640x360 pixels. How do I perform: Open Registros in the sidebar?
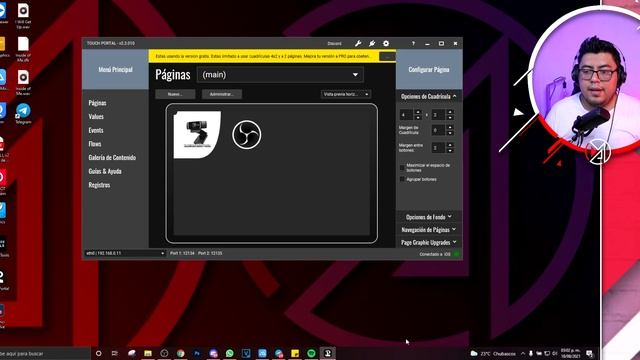point(99,185)
